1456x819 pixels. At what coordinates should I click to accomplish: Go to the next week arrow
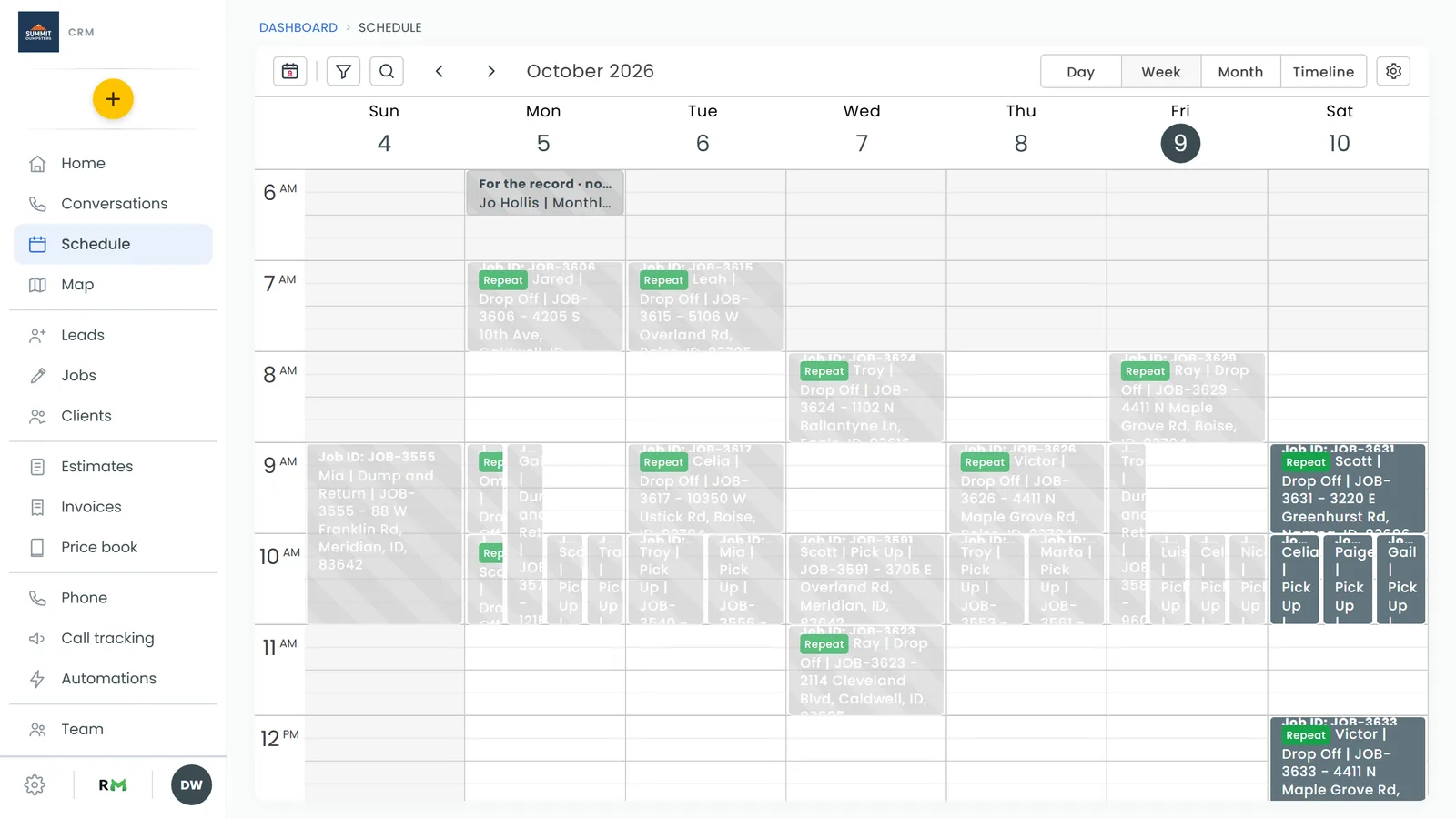[491, 71]
